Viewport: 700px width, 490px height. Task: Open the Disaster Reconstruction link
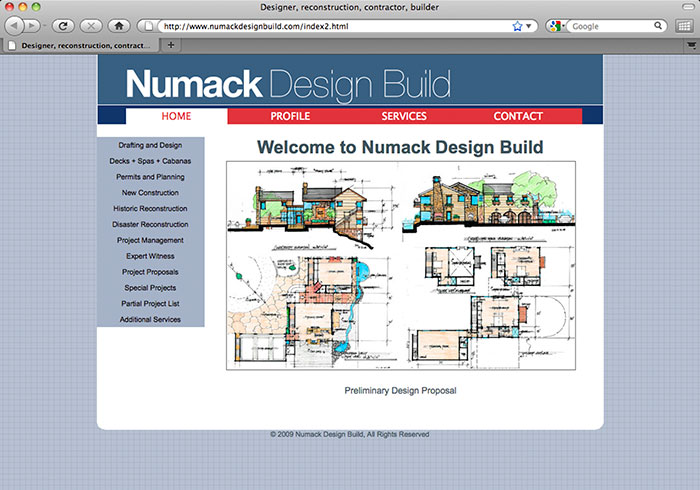[150, 224]
